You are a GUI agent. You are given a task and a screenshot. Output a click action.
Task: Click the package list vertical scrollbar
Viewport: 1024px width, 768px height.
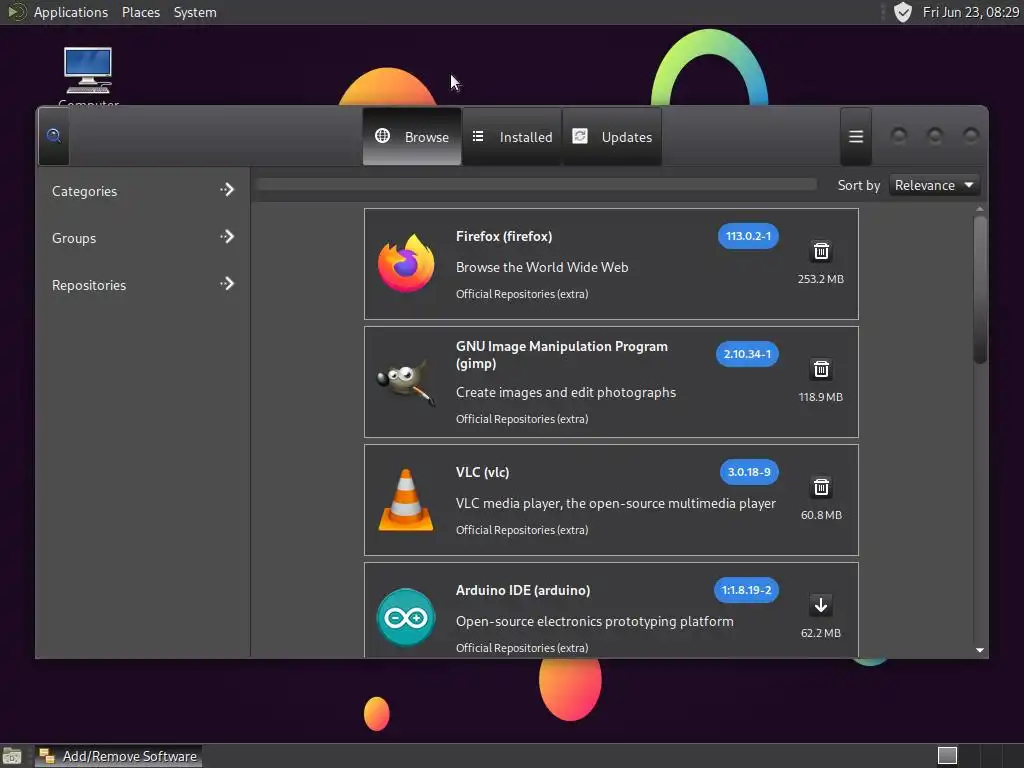coord(980,290)
